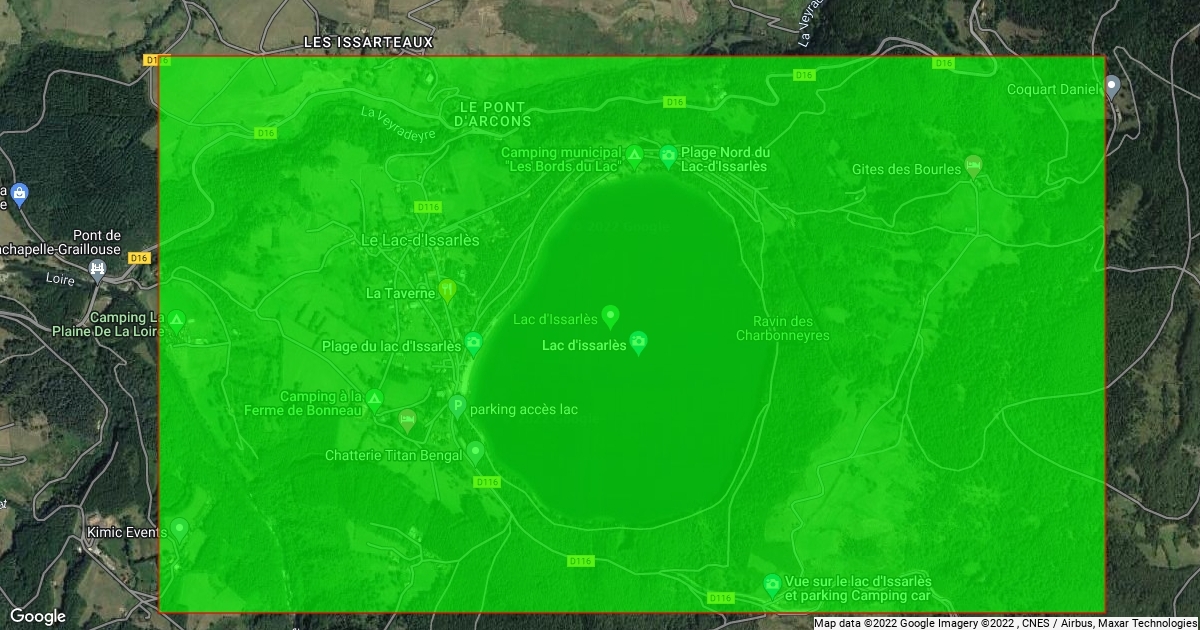Image resolution: width=1200 pixels, height=630 pixels.
Task: Select the Pont de Lachapelle-Graillouse bridge marker
Action: click(97, 268)
